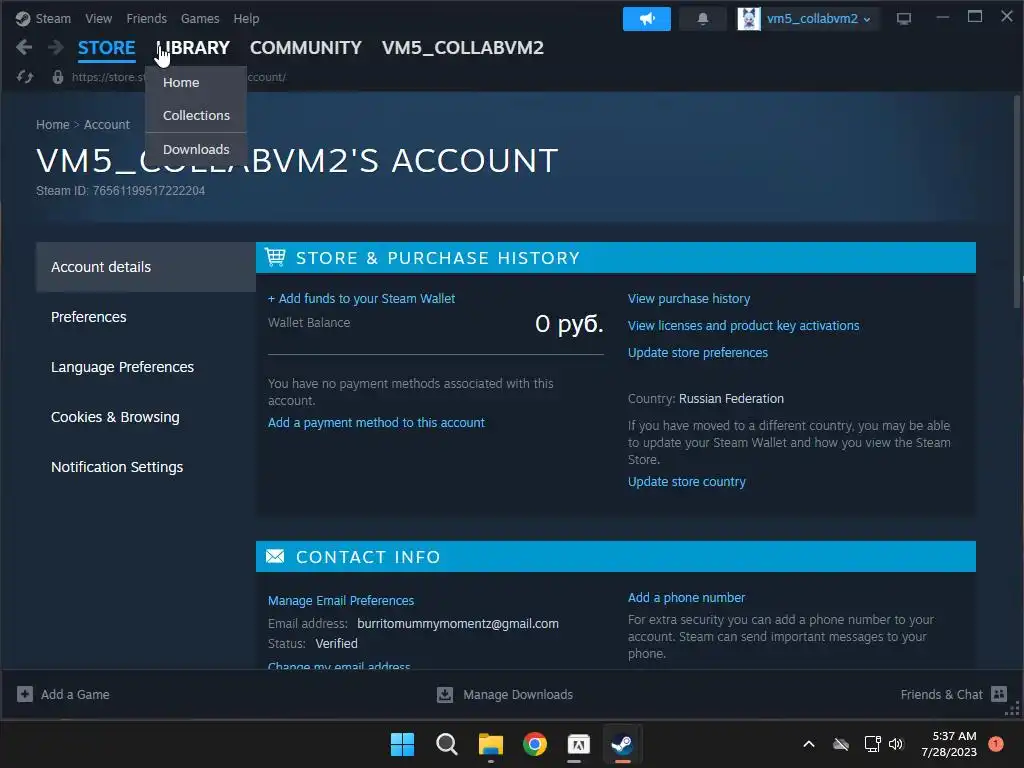Launch Google Chrome from the taskbar
The width and height of the screenshot is (1024, 768).
tap(535, 744)
